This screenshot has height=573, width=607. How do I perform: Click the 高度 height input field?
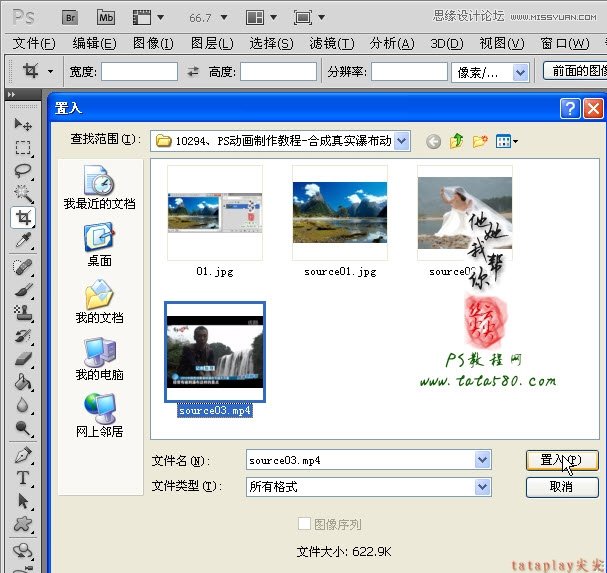click(x=278, y=72)
